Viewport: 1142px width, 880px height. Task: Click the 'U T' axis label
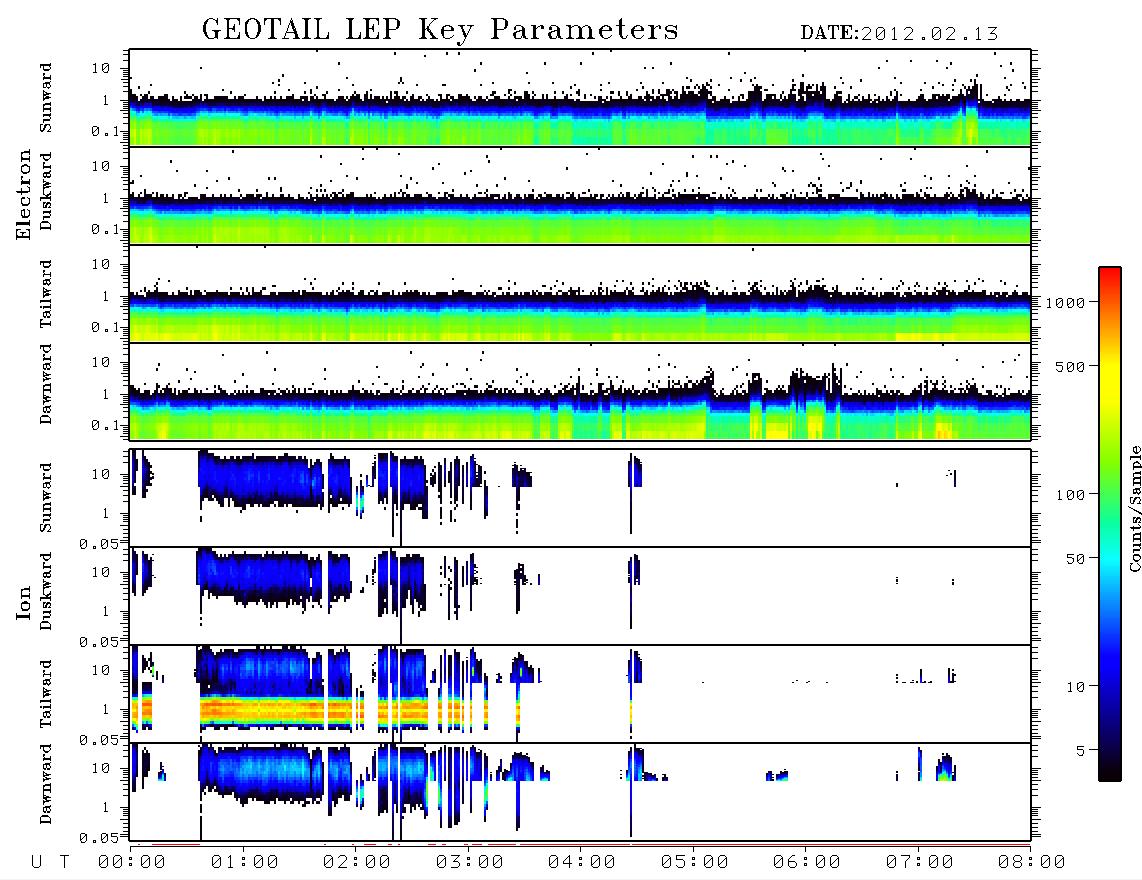point(50,863)
